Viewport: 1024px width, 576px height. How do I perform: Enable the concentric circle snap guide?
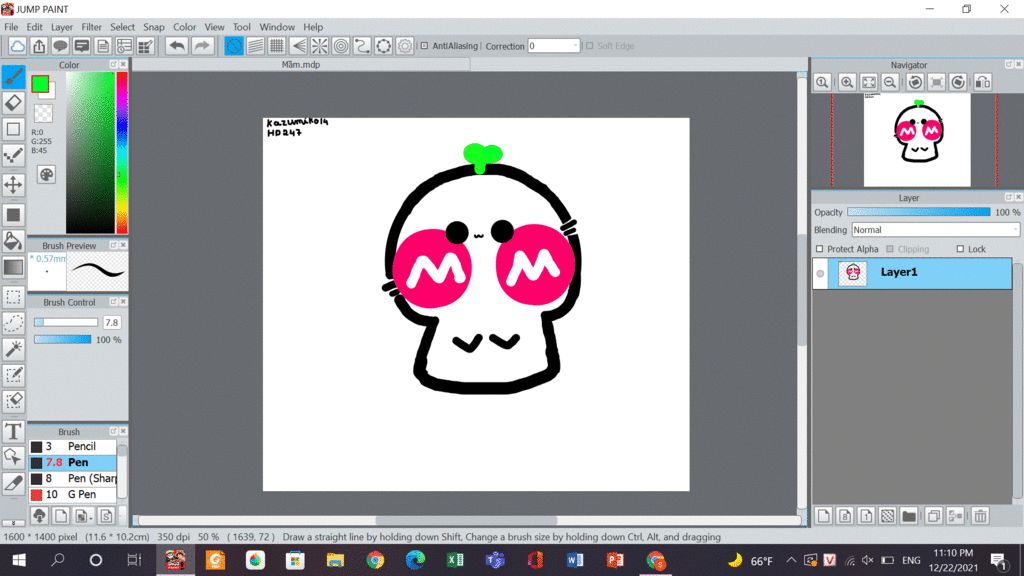coord(341,46)
